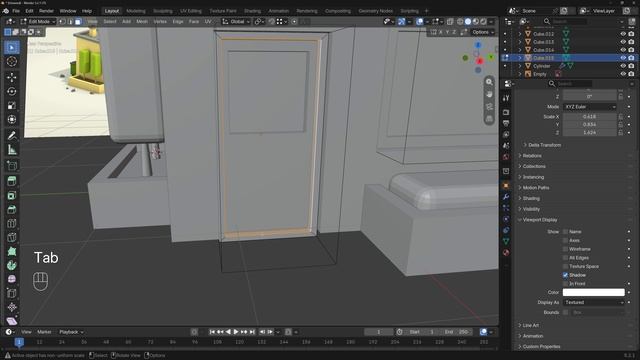
Task: Open the XYZ Euler rotation mode dropdown
Action: click(590, 107)
